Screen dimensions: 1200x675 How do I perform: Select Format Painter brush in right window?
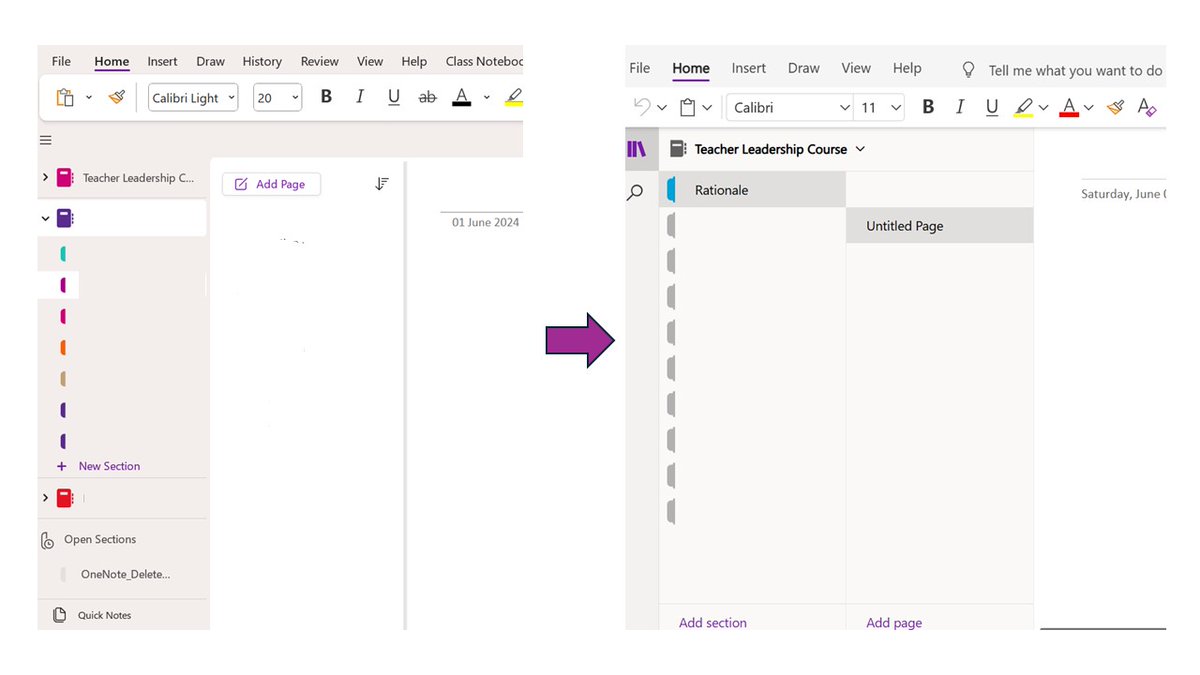tap(1115, 107)
